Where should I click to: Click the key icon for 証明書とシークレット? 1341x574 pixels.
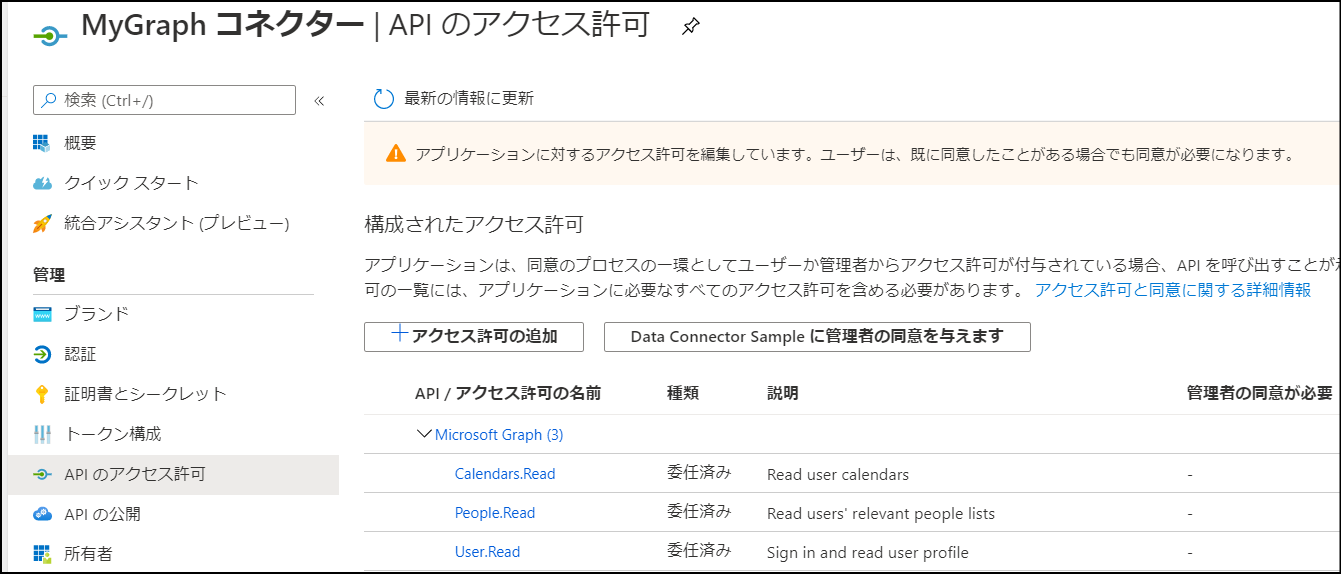42,394
